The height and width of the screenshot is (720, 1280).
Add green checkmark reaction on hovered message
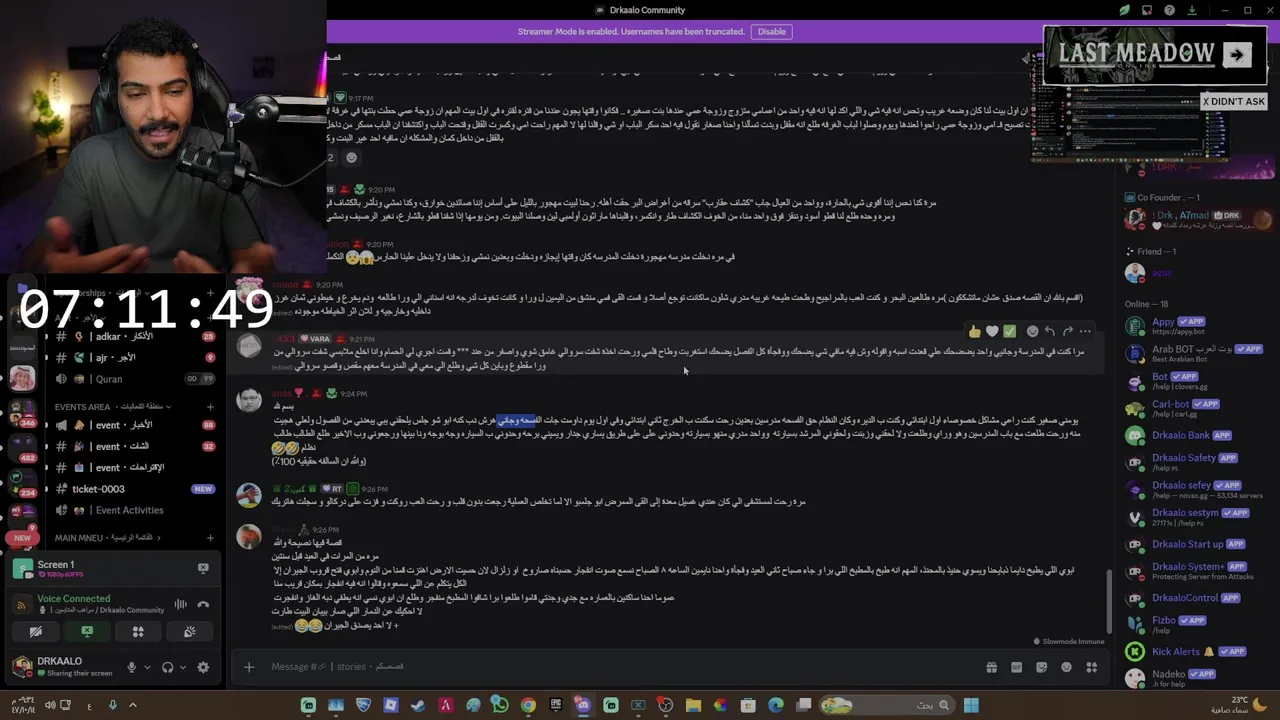[1010, 331]
